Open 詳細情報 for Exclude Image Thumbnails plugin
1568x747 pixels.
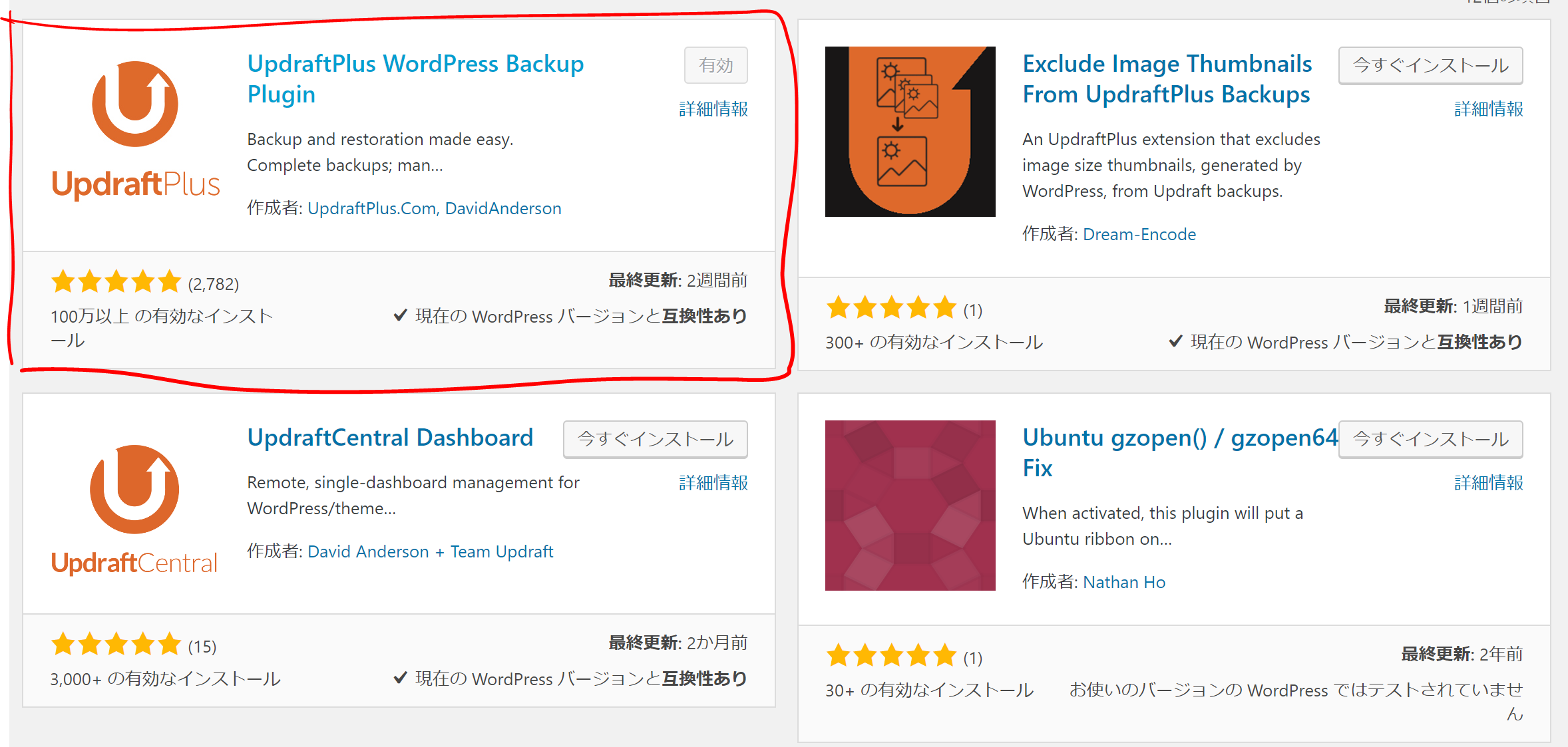1489,109
